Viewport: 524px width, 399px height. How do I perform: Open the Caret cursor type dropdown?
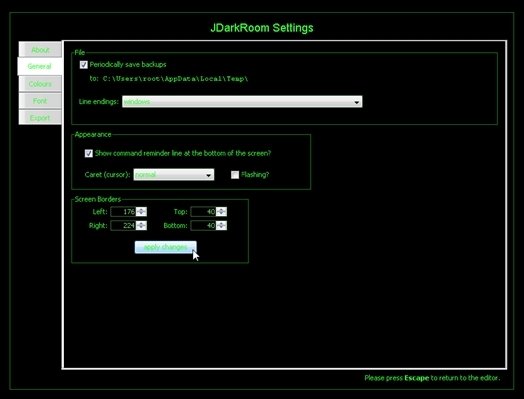pos(174,174)
